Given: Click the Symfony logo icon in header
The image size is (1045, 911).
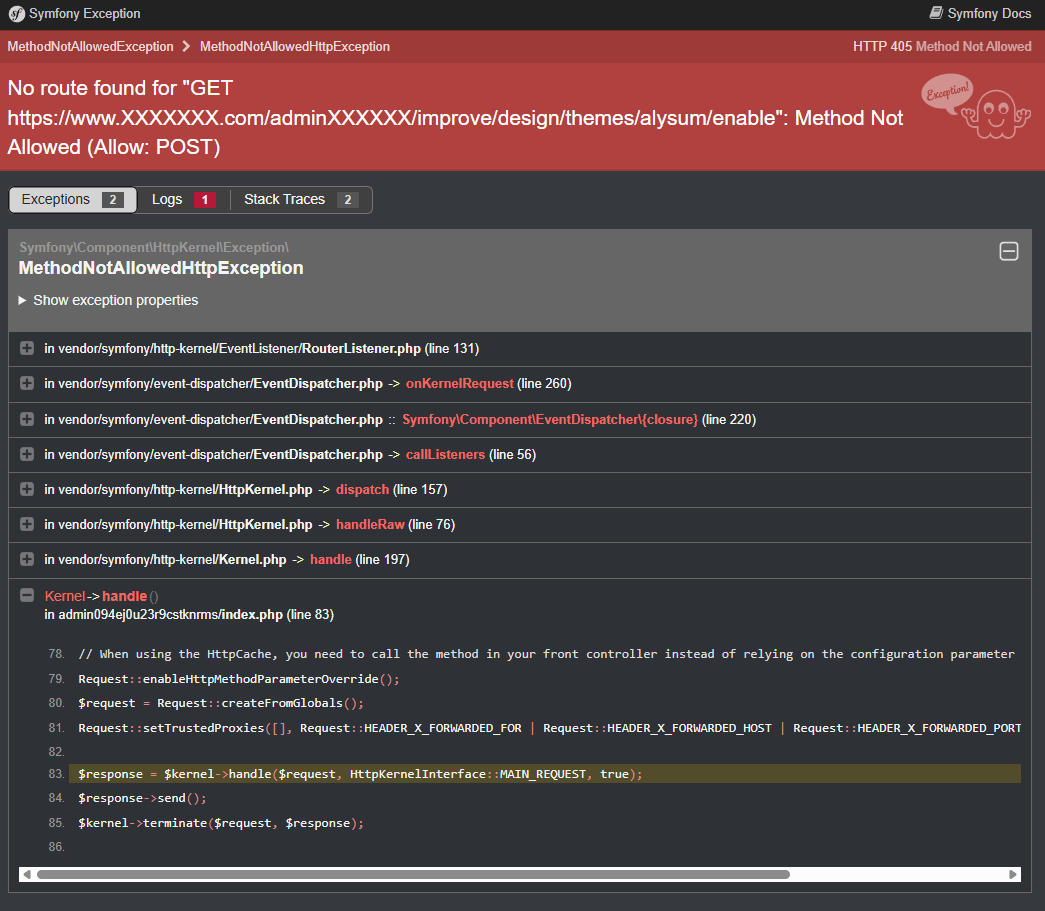Looking at the screenshot, I should coord(16,14).
